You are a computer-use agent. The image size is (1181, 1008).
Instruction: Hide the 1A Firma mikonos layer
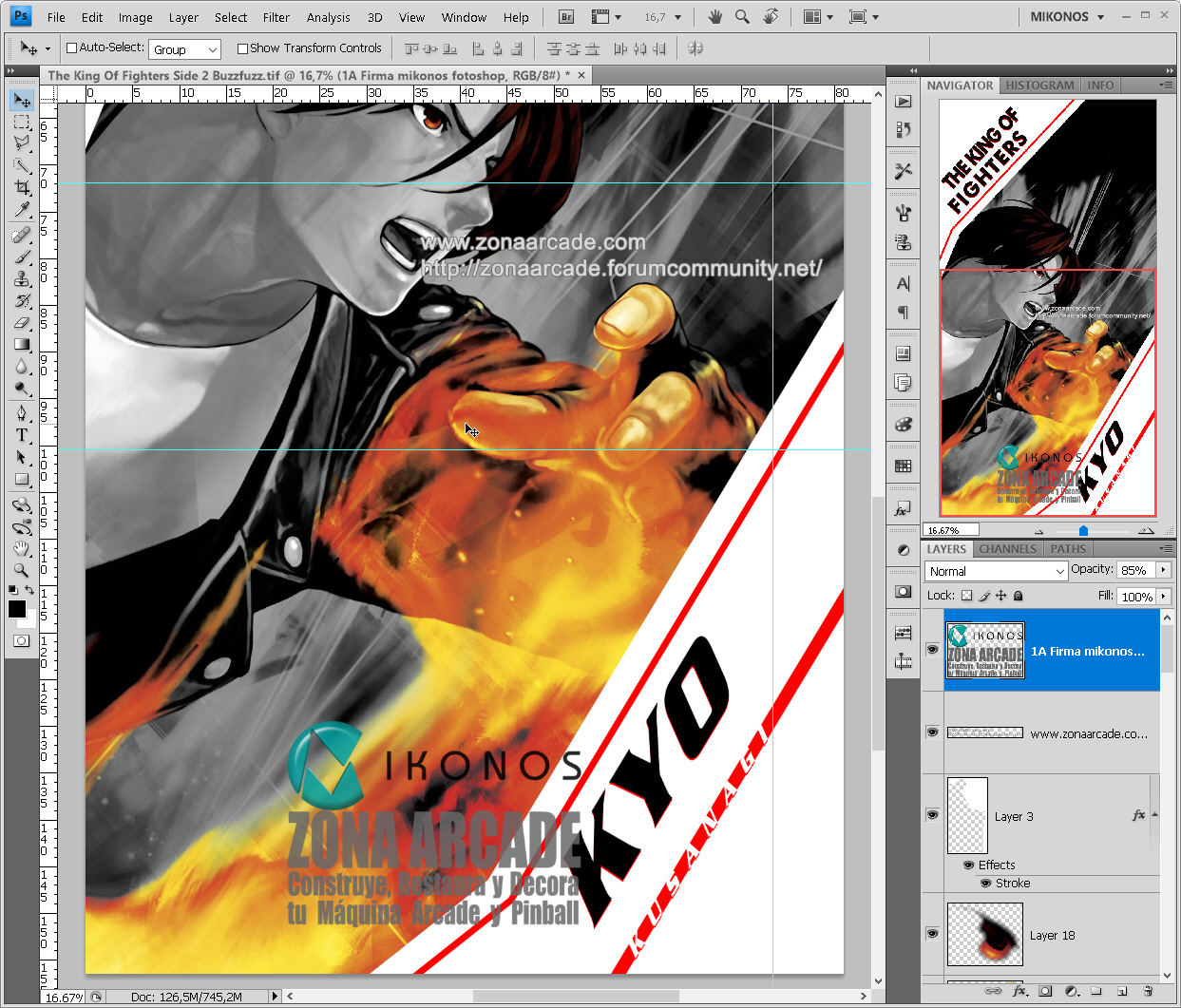(933, 650)
